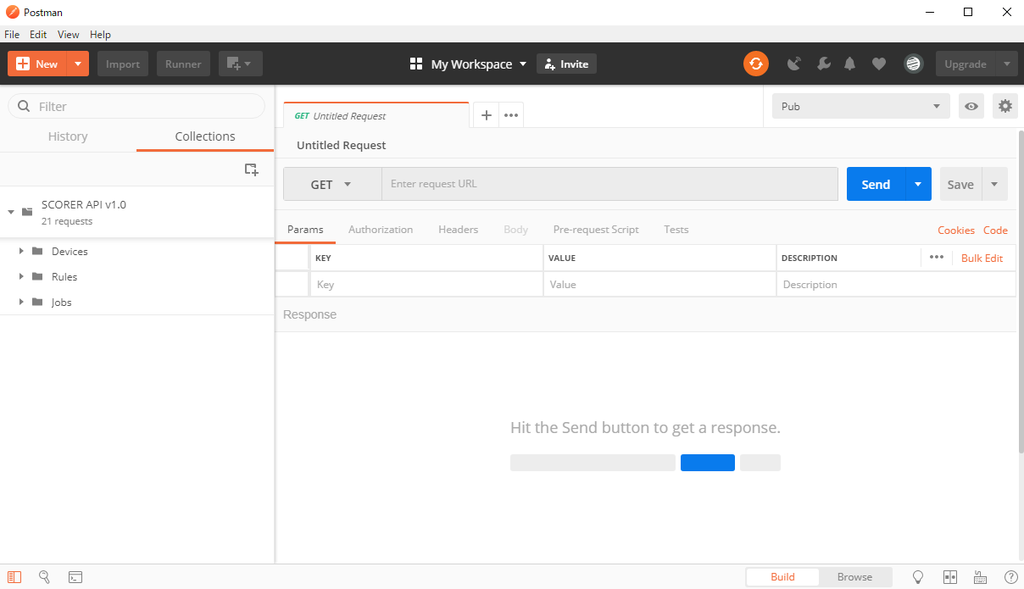Open the find search icon in status bar
This screenshot has width=1024, height=589.
pyautogui.click(x=44, y=577)
